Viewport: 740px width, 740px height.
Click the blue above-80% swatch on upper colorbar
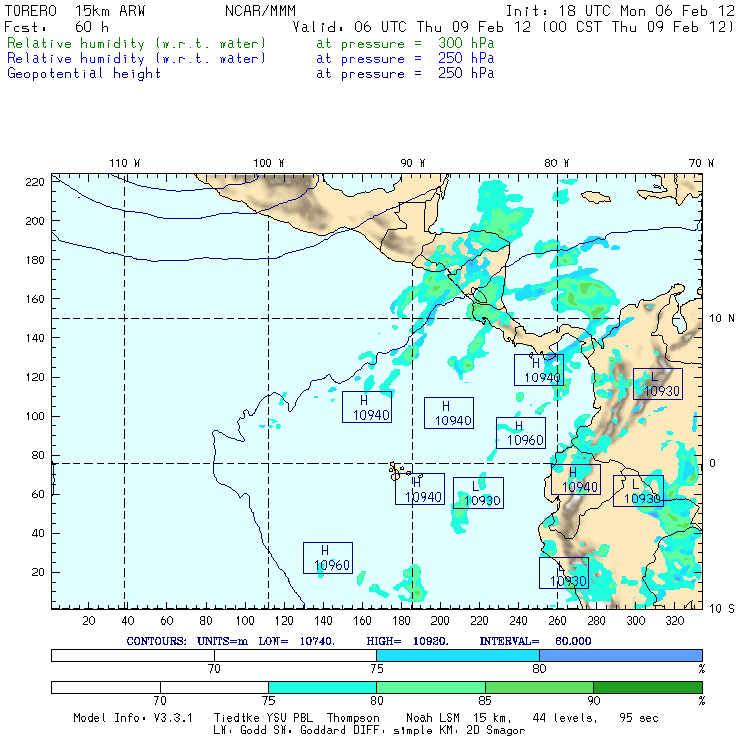tap(620, 654)
